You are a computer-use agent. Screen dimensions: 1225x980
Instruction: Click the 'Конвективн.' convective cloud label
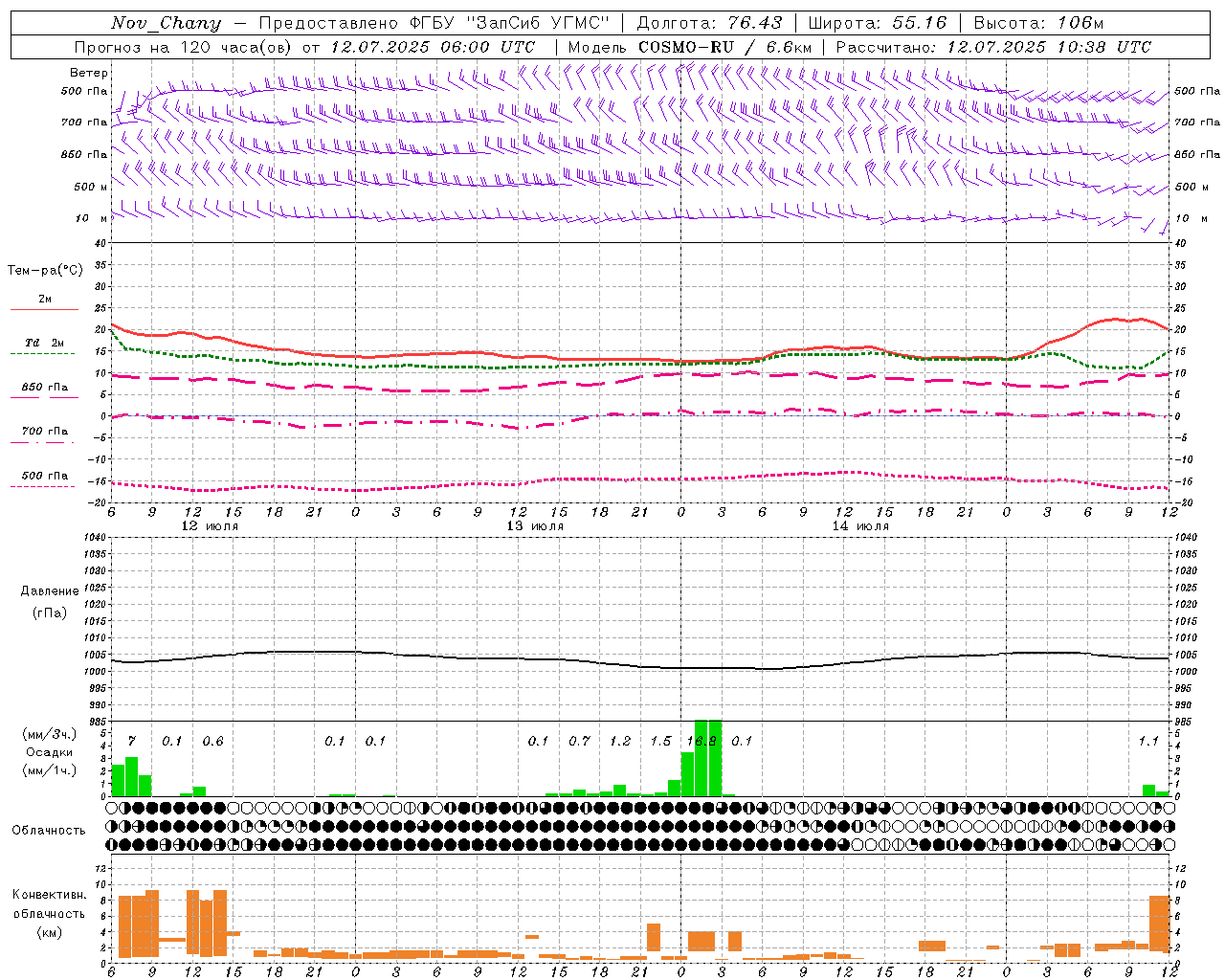point(50,895)
